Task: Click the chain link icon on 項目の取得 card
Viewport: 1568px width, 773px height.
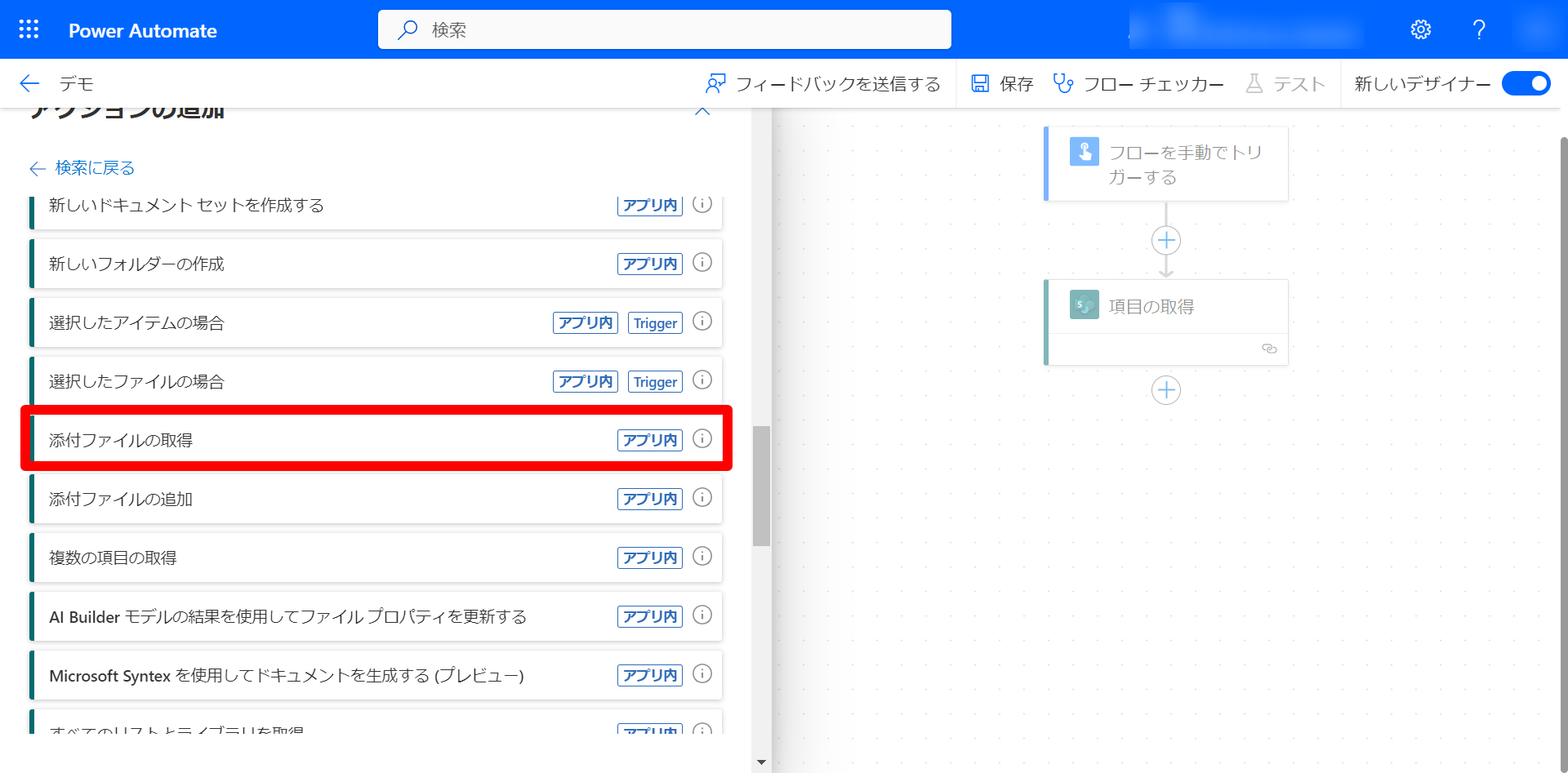Action: (1269, 349)
